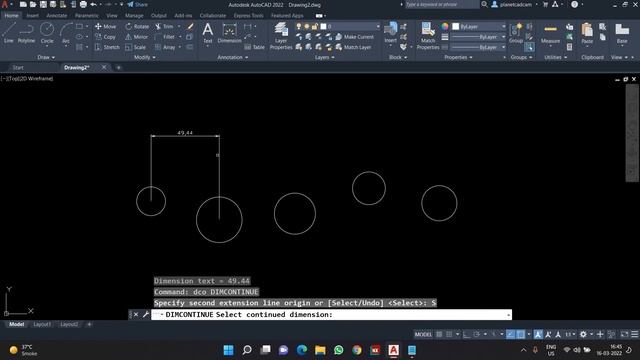
Task: Click the Scale tool
Action: tap(136, 47)
